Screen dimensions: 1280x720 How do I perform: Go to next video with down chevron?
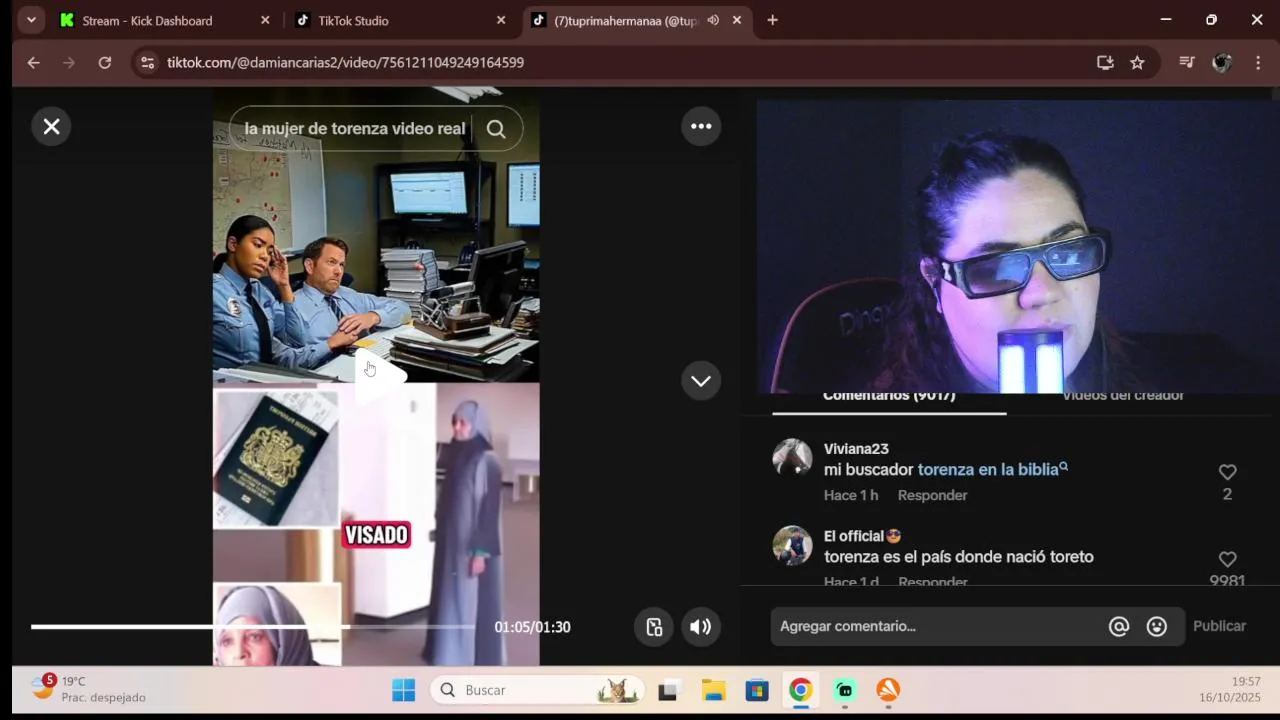(x=701, y=381)
